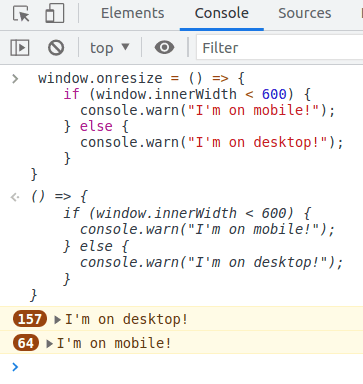Activate the inspect element picker icon
The image size is (363, 384).
(x=21, y=14)
